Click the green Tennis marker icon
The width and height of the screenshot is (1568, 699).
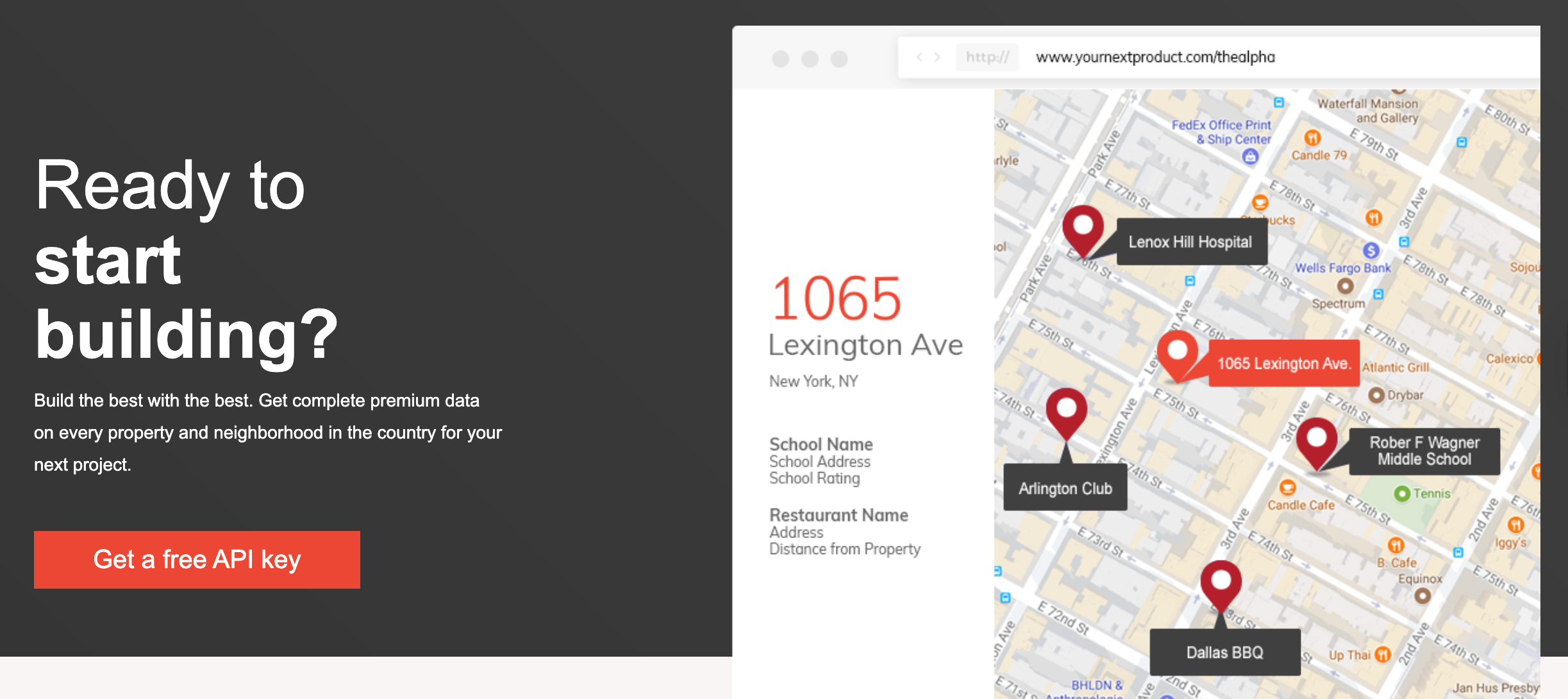point(1401,493)
